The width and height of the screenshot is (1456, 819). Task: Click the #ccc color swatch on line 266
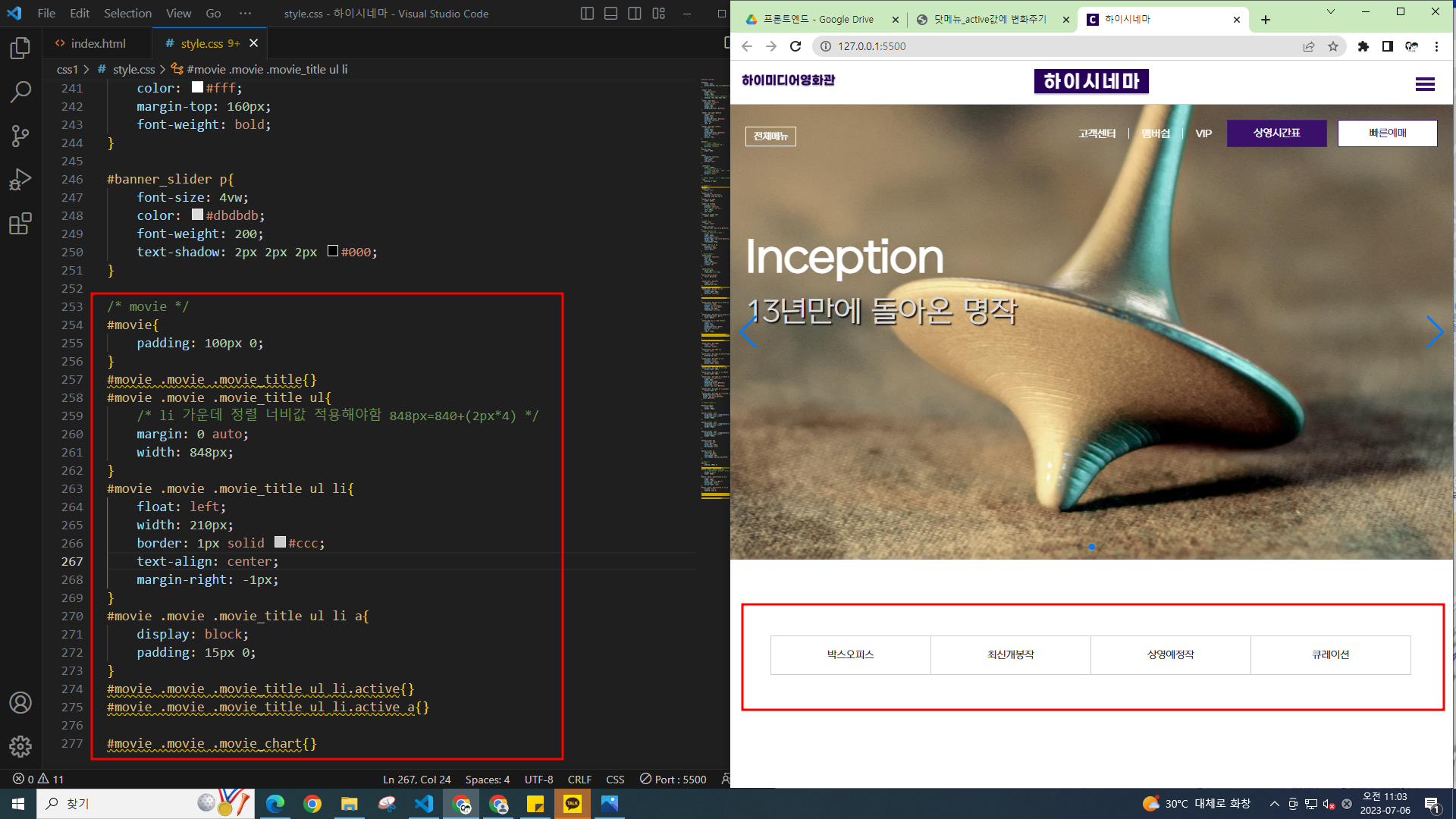point(280,542)
